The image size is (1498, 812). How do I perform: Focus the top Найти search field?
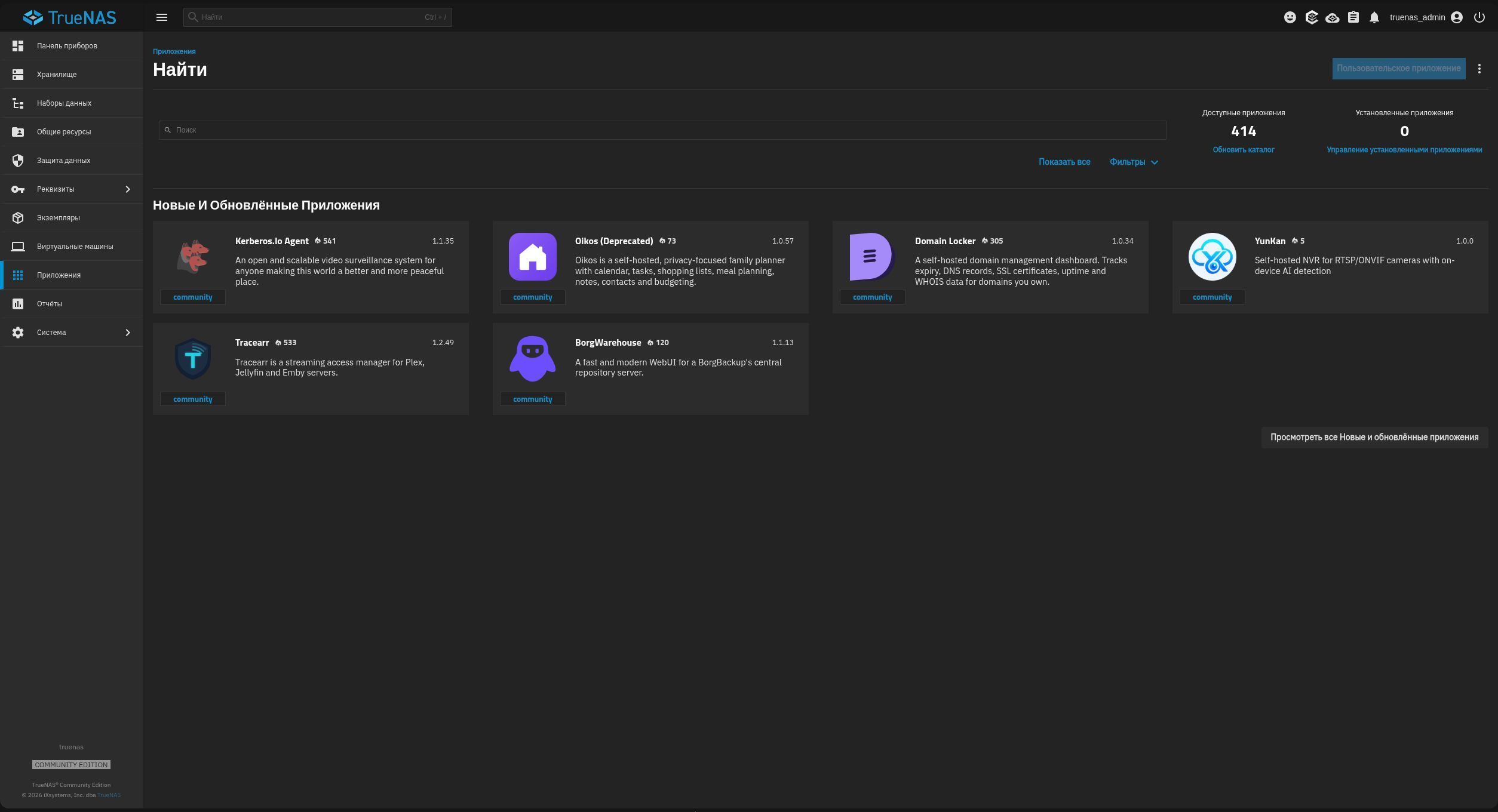(x=318, y=17)
